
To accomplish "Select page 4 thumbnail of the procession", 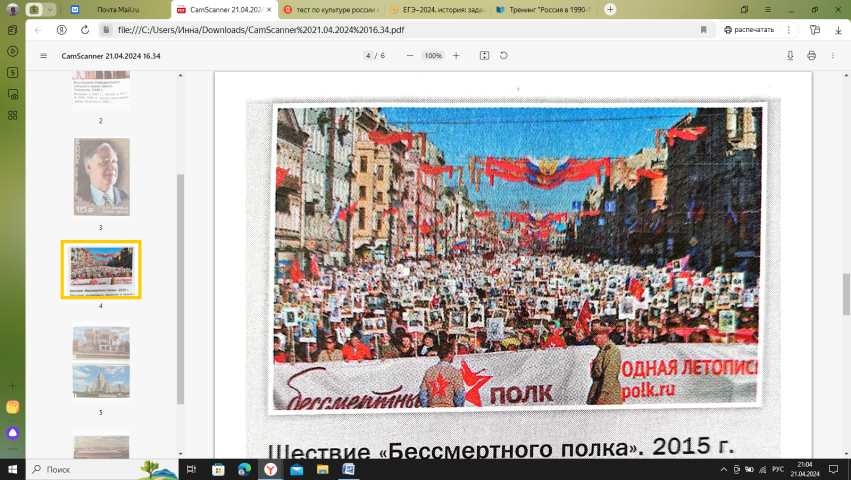I will tap(101, 269).
